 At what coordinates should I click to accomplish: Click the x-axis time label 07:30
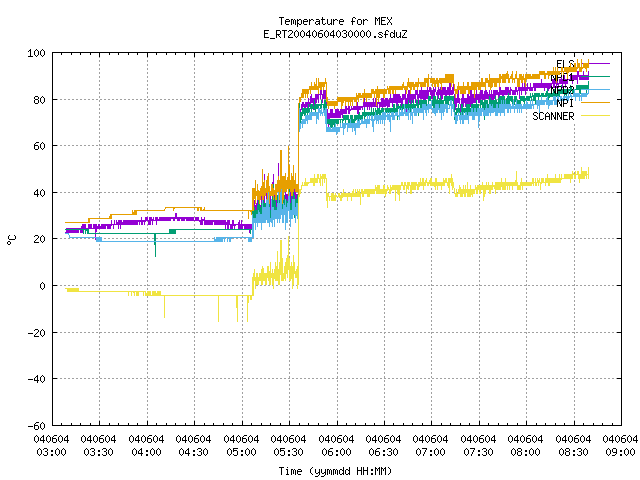(x=478, y=452)
